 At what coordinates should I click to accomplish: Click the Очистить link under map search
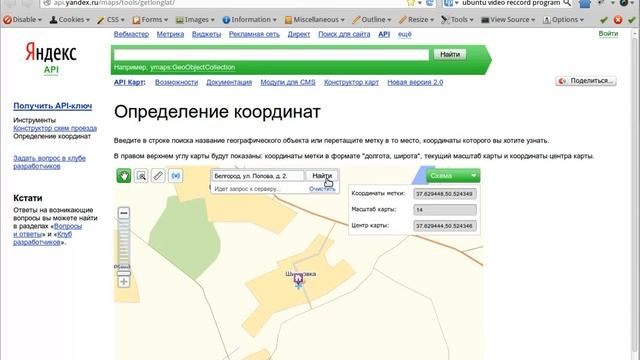pyautogui.click(x=322, y=189)
